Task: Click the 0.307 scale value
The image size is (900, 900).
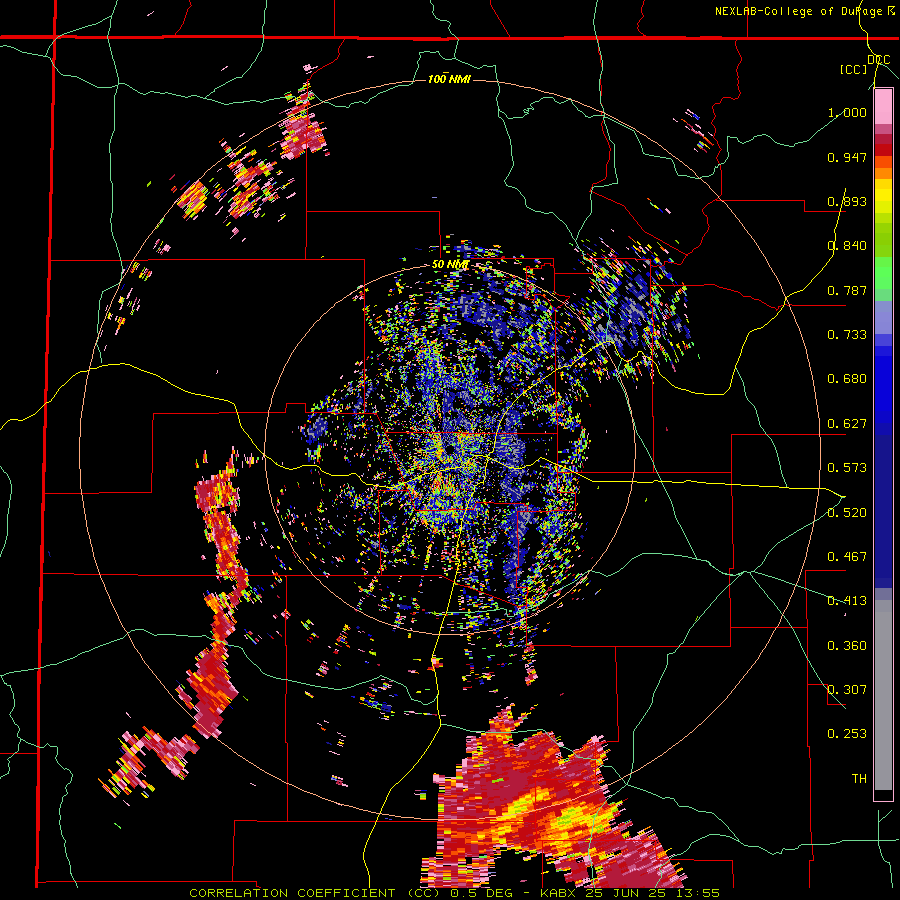Action: point(847,690)
